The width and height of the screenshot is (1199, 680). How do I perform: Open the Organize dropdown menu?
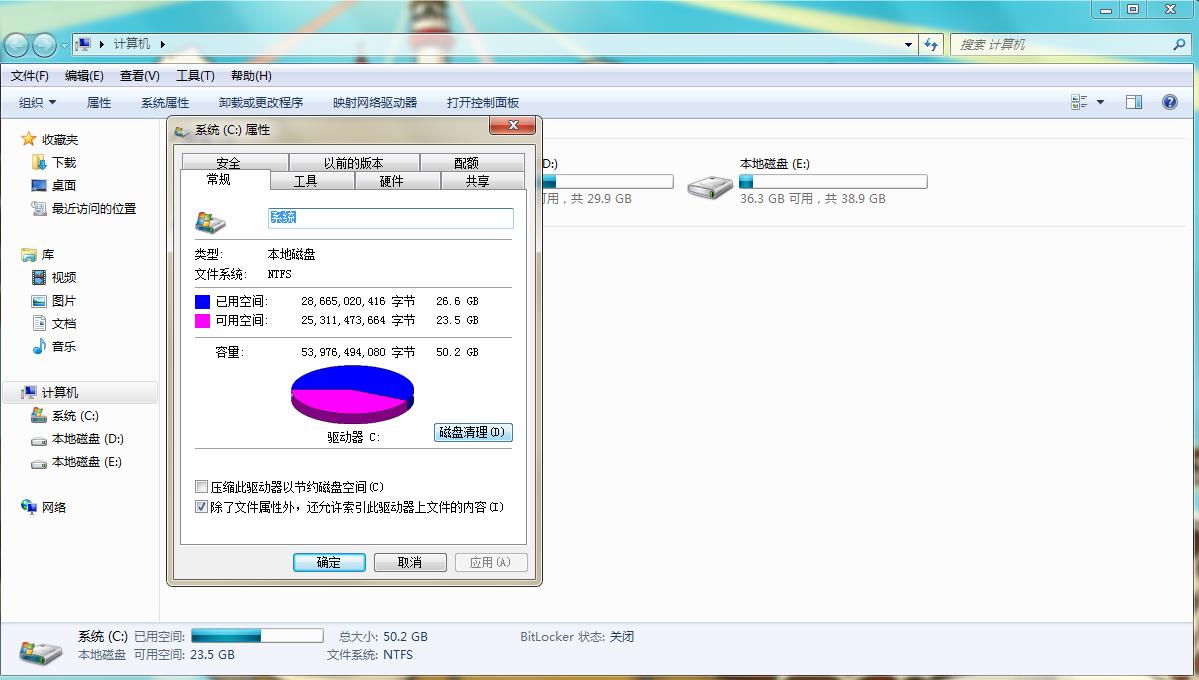[37, 102]
